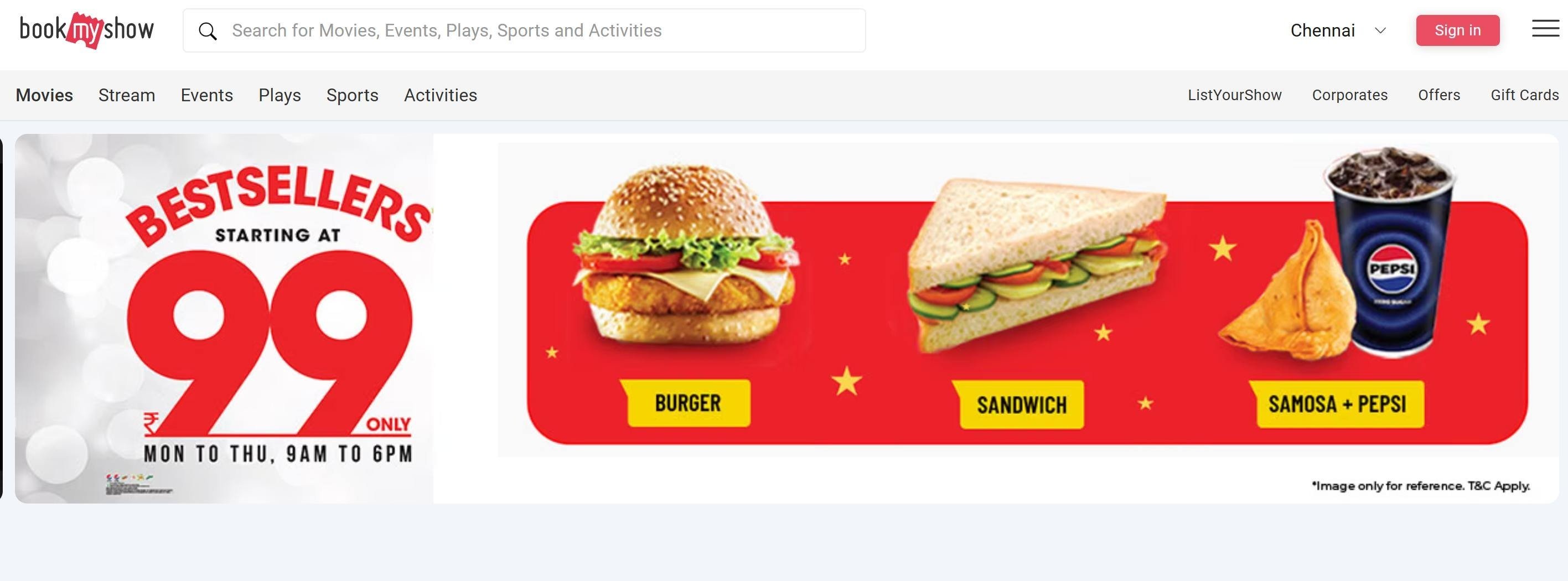This screenshot has height=581, width=1568.
Task: Expand the Chennai city chevron
Action: pos(1380,30)
